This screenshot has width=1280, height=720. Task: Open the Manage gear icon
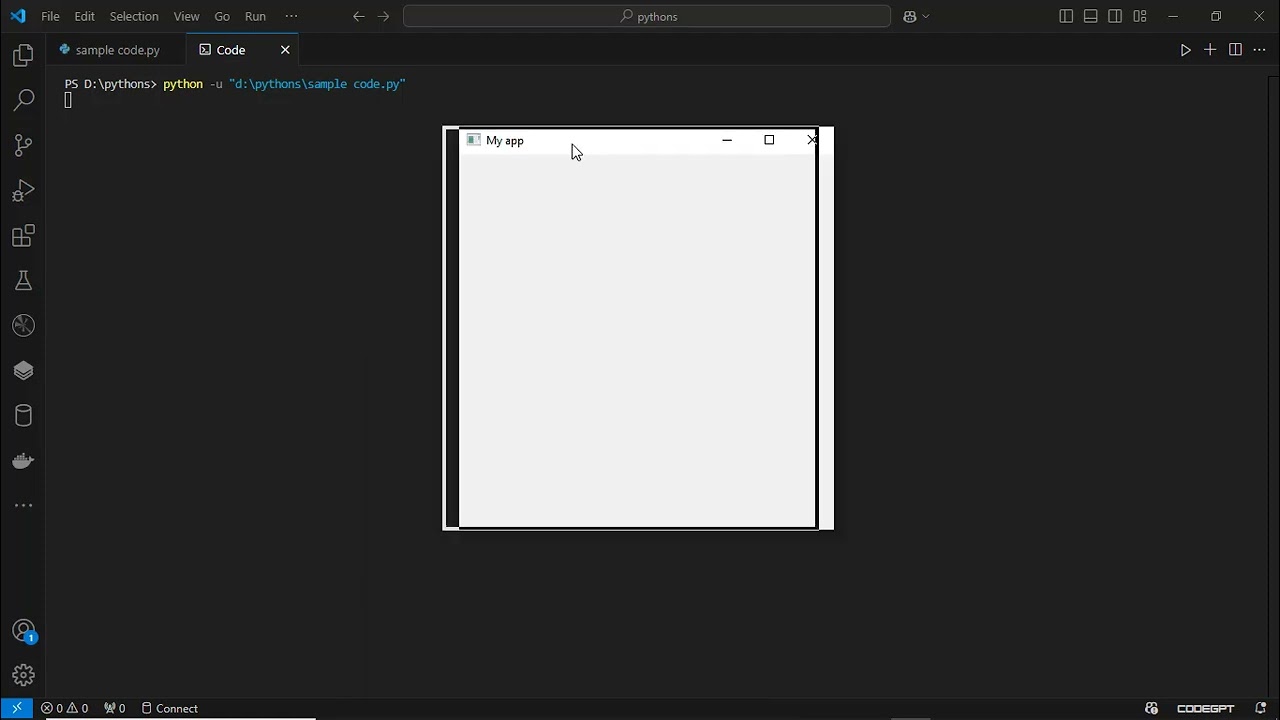pyautogui.click(x=23, y=675)
